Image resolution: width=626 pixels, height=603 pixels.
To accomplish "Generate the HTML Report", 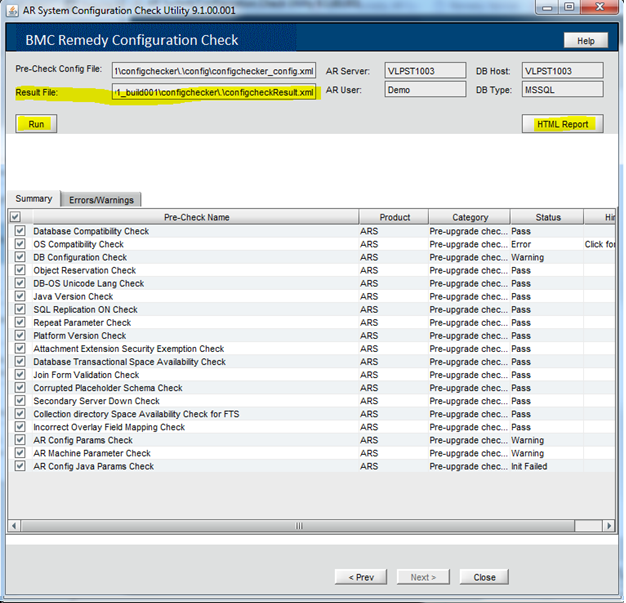I will [563, 124].
